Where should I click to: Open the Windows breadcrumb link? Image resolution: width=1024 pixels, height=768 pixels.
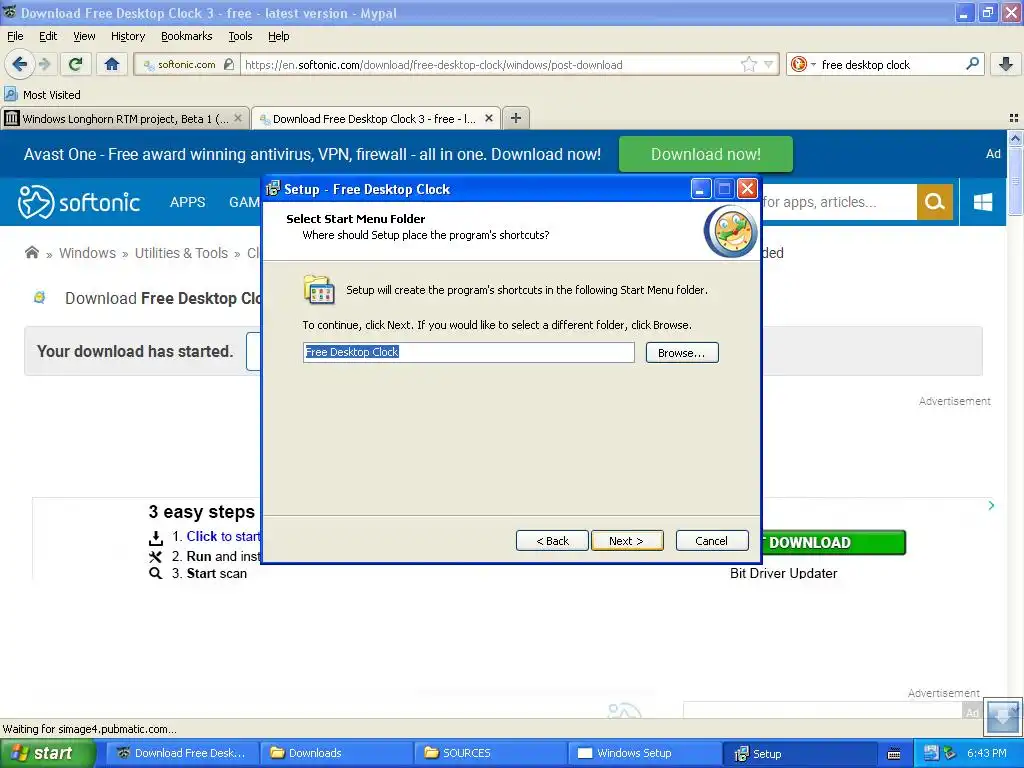tap(88, 253)
